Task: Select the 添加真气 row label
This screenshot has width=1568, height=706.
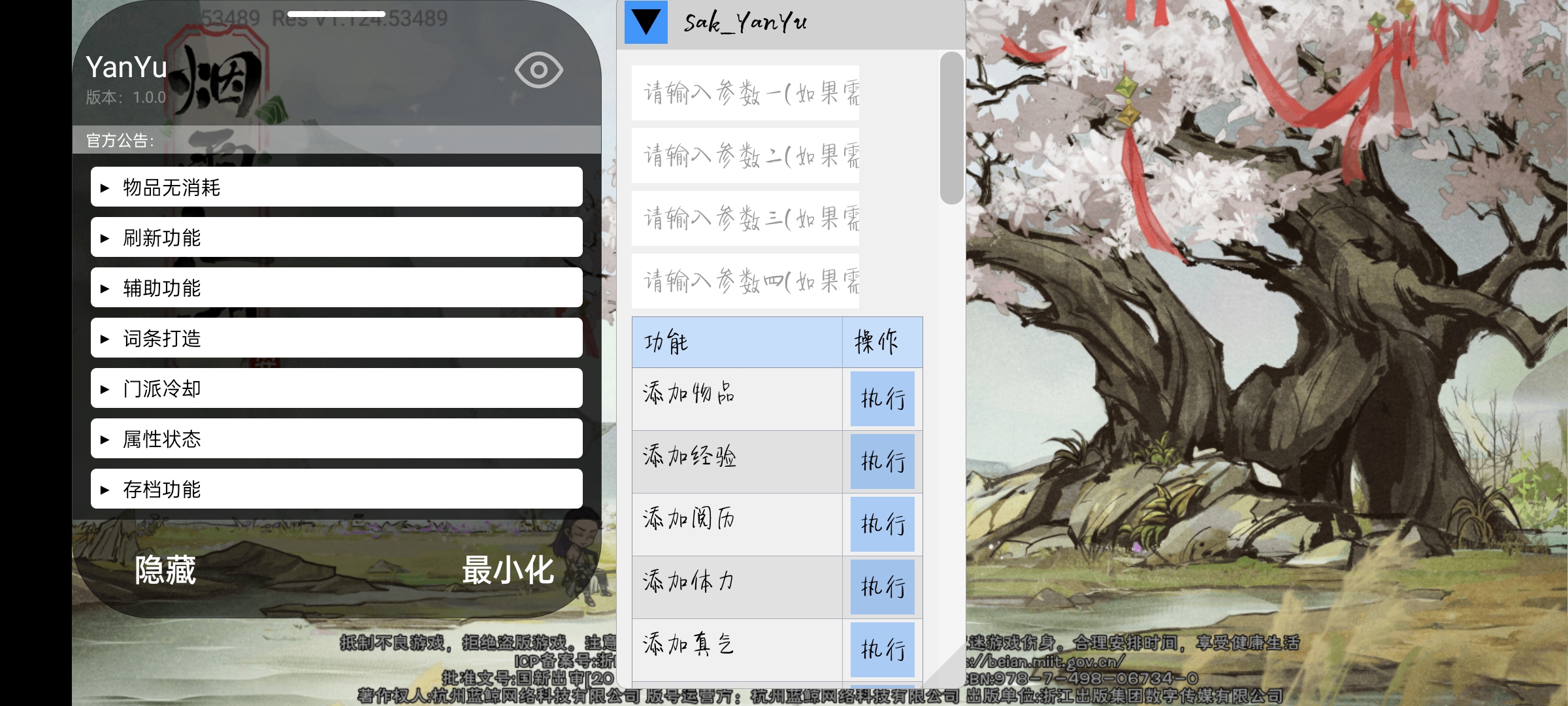Action: (x=689, y=644)
